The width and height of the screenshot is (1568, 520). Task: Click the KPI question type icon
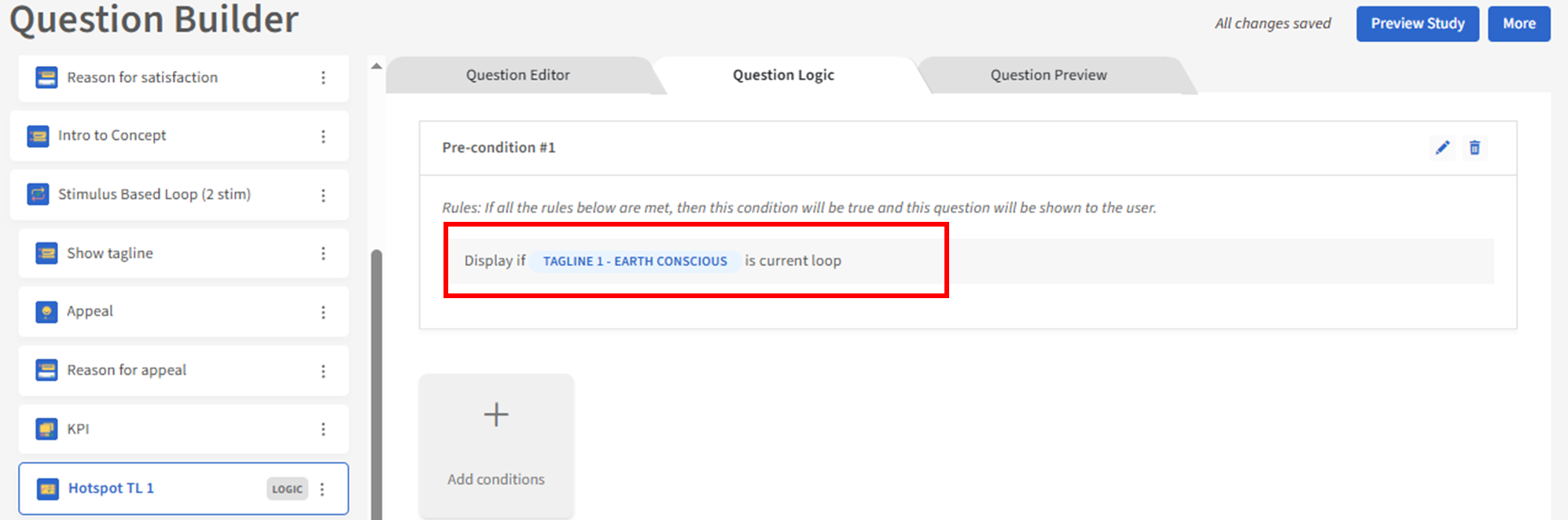tap(46, 429)
